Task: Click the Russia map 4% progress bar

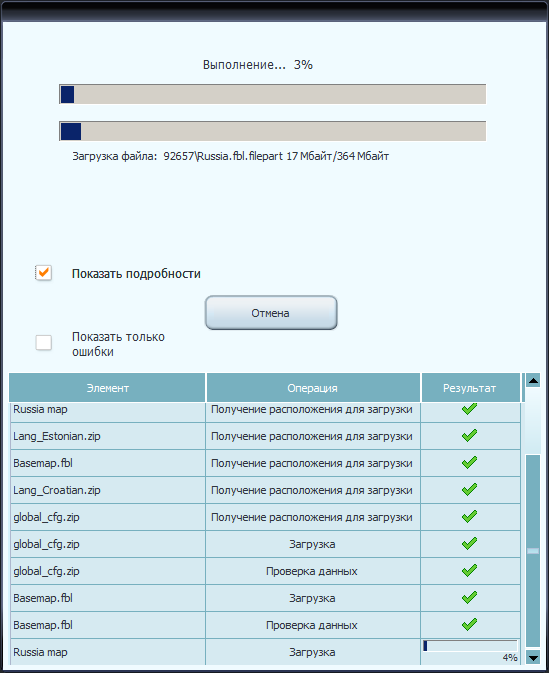Action: (470, 646)
